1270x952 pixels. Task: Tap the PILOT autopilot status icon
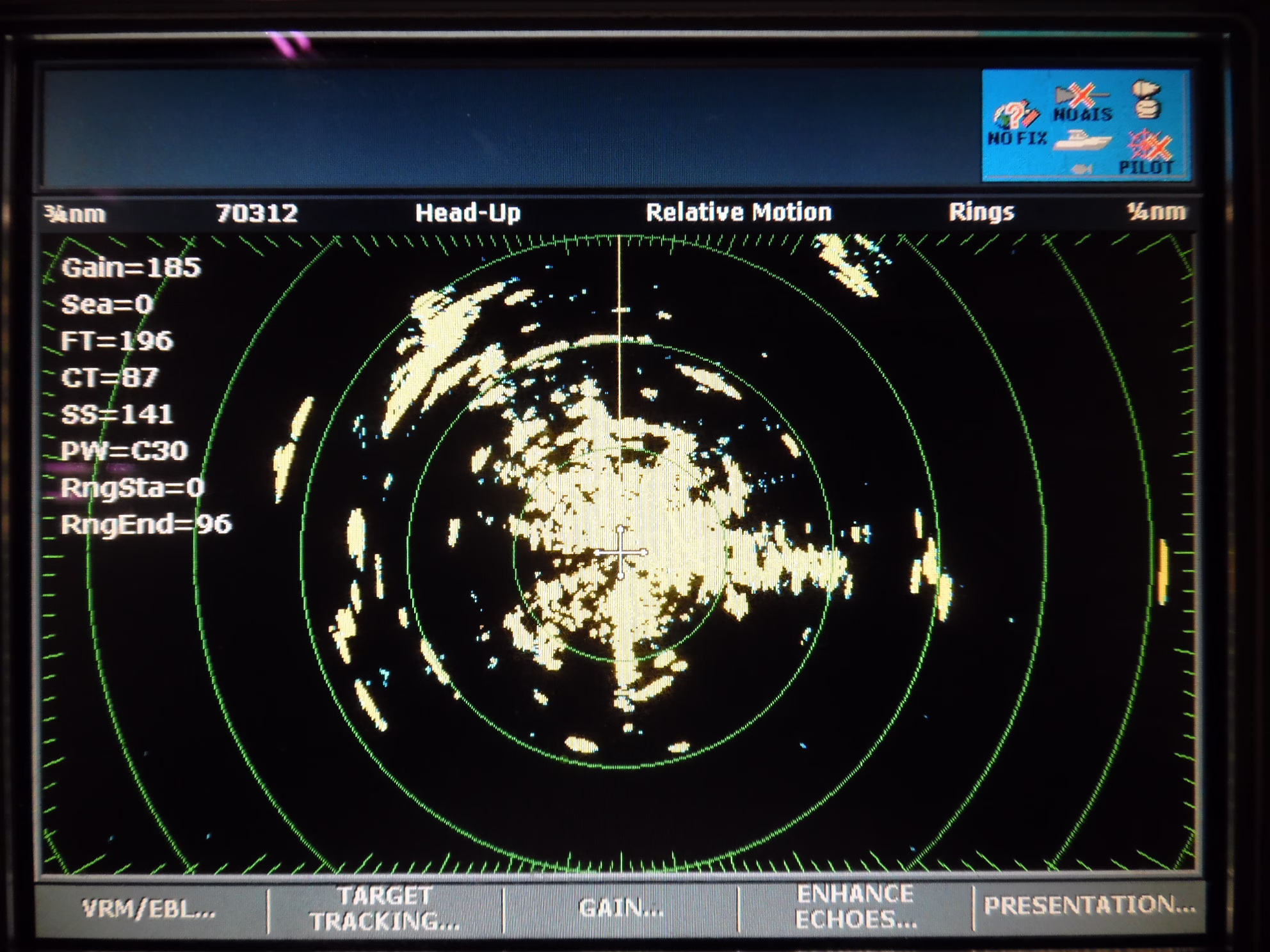tap(1148, 152)
